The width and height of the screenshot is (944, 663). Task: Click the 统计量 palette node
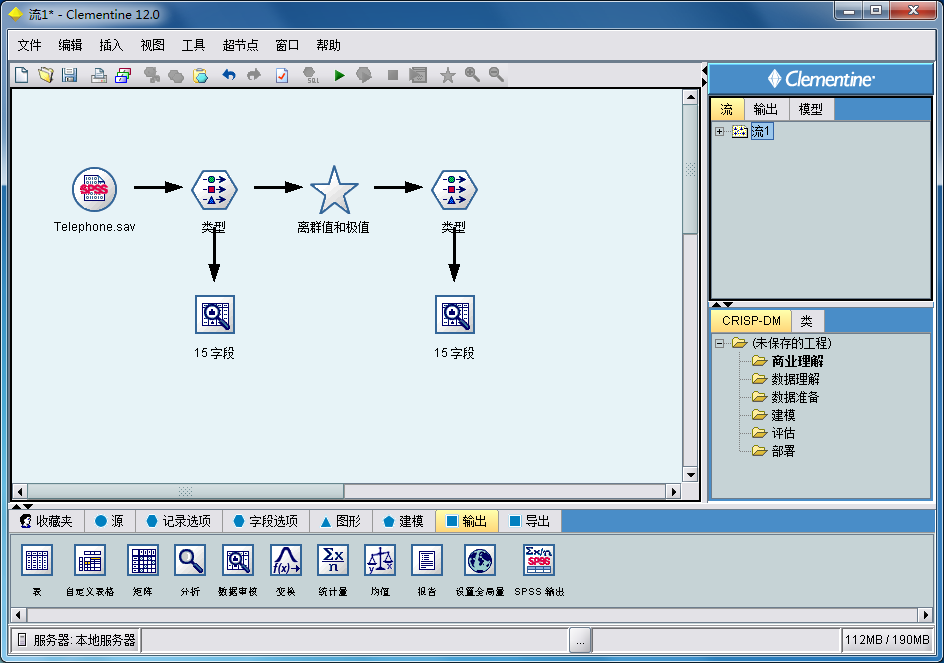[333, 560]
